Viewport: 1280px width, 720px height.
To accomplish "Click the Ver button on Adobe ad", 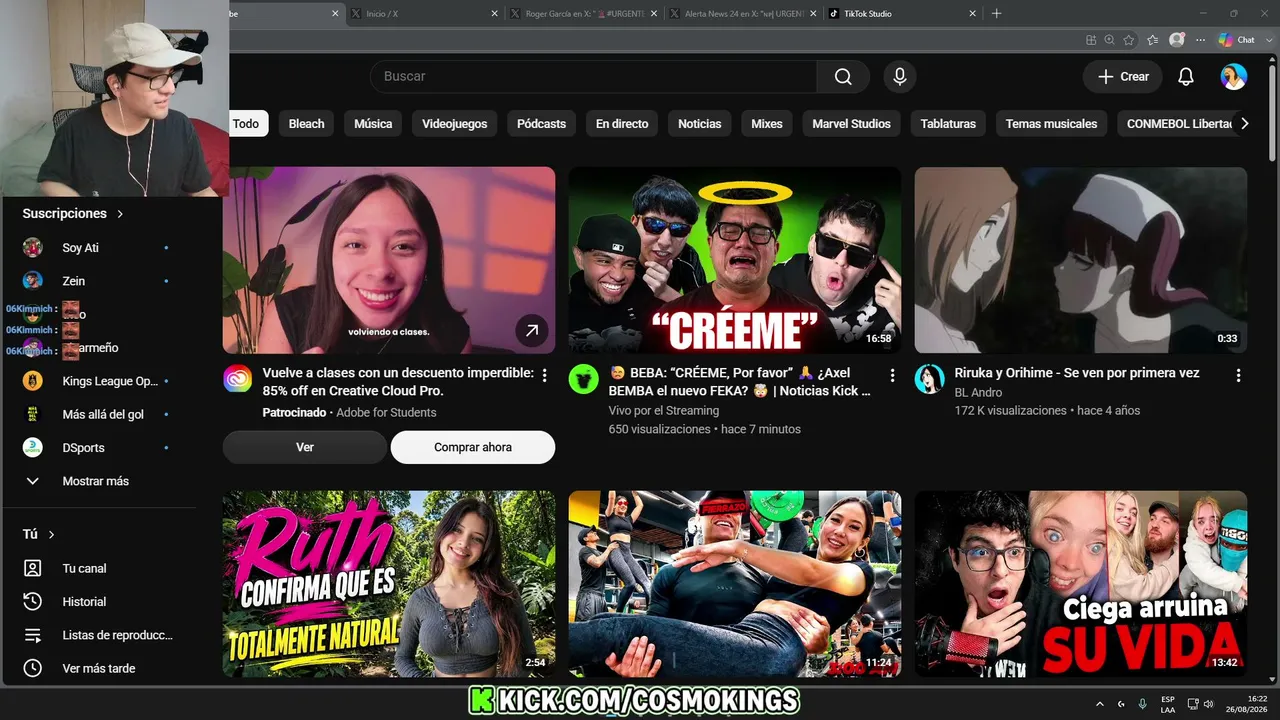I will pos(305,447).
